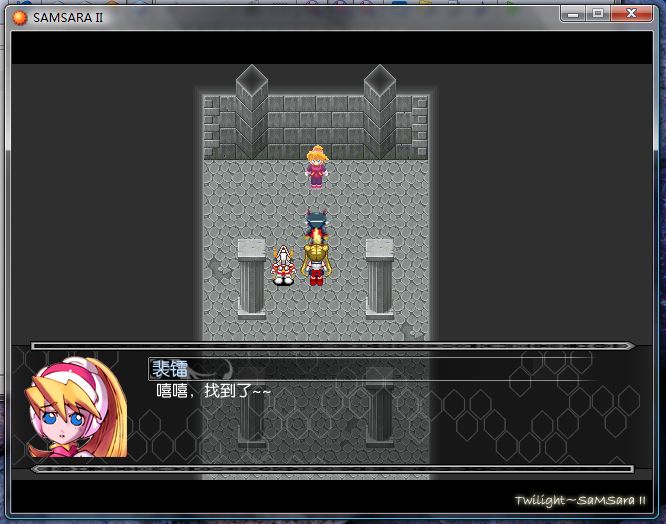Click the left stone pillar on the floor

pyautogui.click(x=251, y=279)
